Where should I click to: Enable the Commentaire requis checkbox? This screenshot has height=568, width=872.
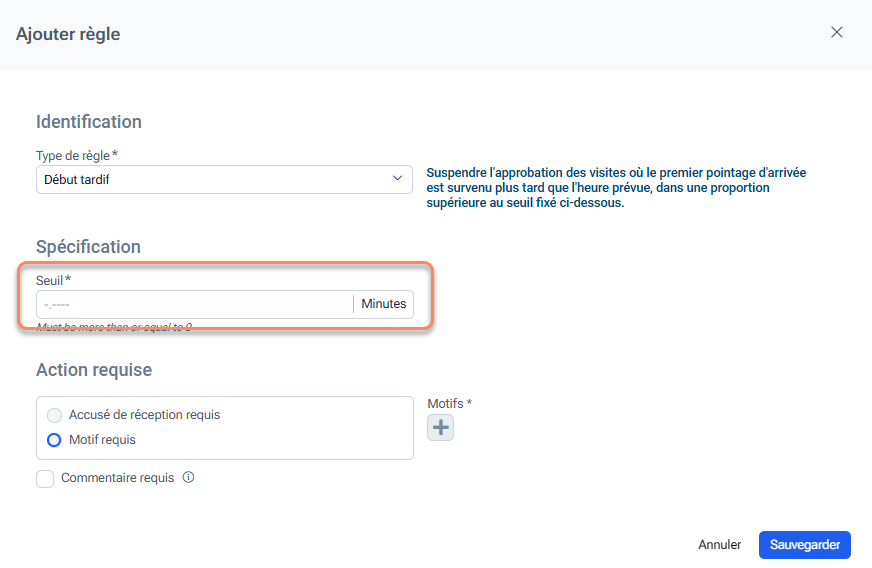[45, 479]
